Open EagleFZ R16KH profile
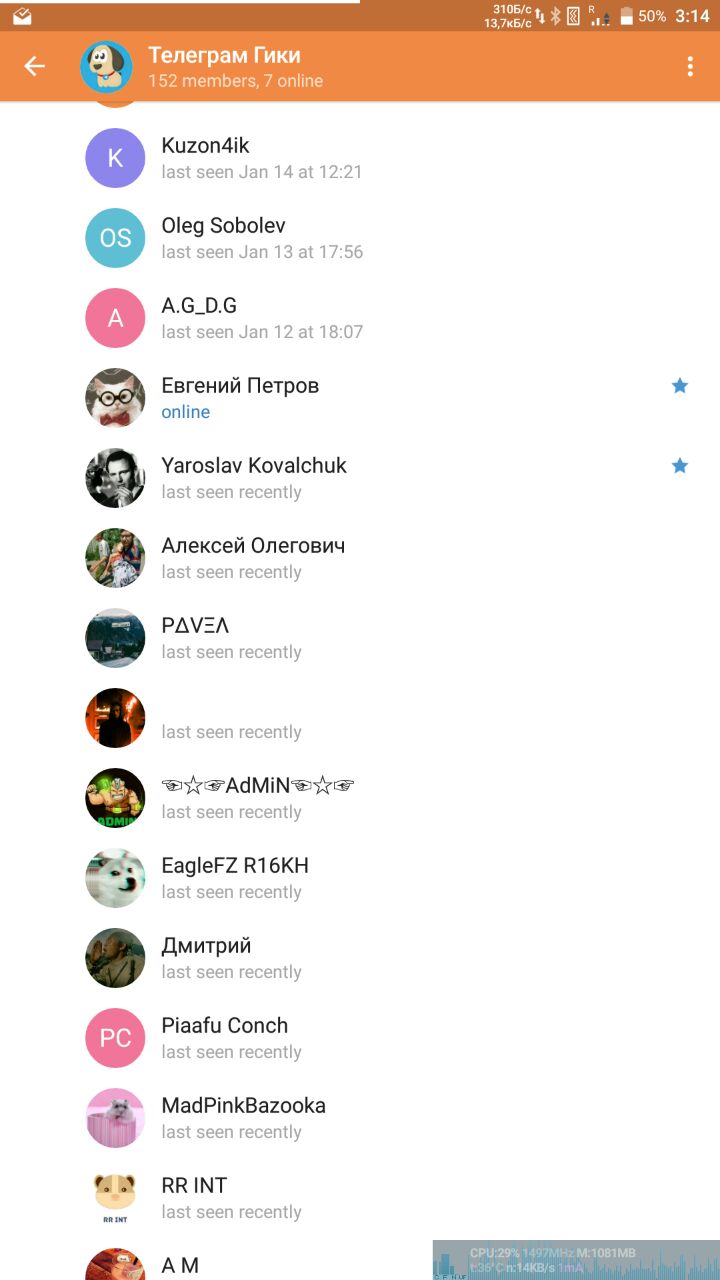This screenshot has height=1280, width=720. pyautogui.click(x=360, y=878)
